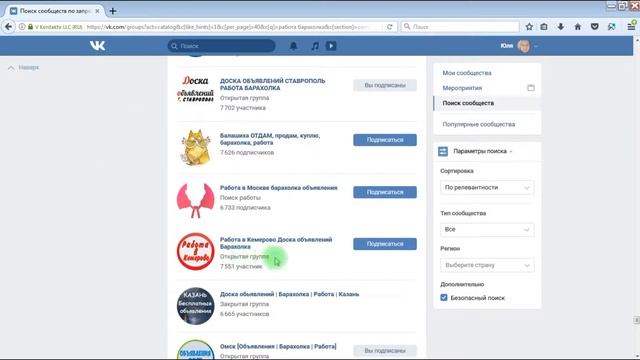This screenshot has height=360, width=640.
Task: Open the Firefox hamburger menu
Action: [x=631, y=27]
